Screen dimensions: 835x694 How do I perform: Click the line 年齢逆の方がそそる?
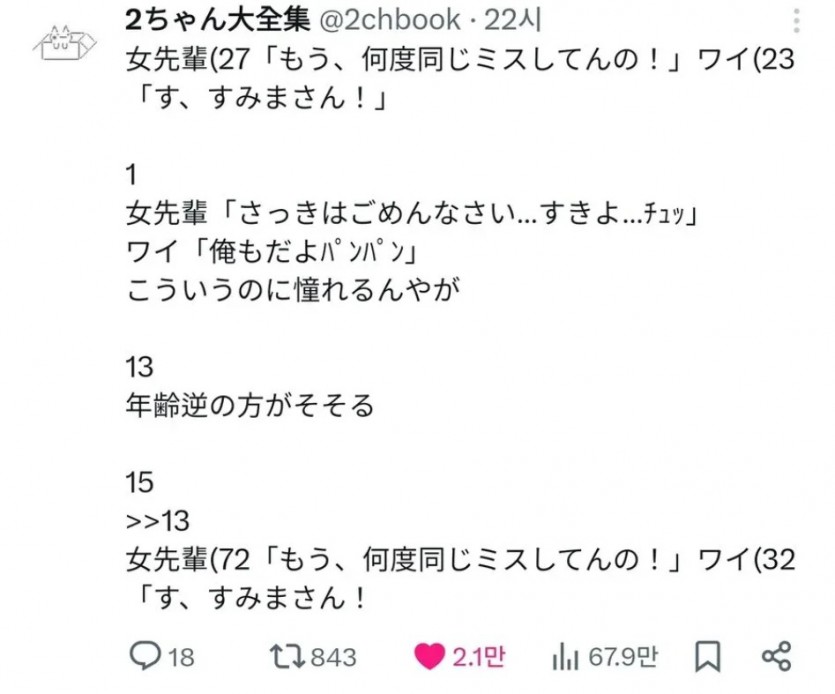tap(250, 405)
